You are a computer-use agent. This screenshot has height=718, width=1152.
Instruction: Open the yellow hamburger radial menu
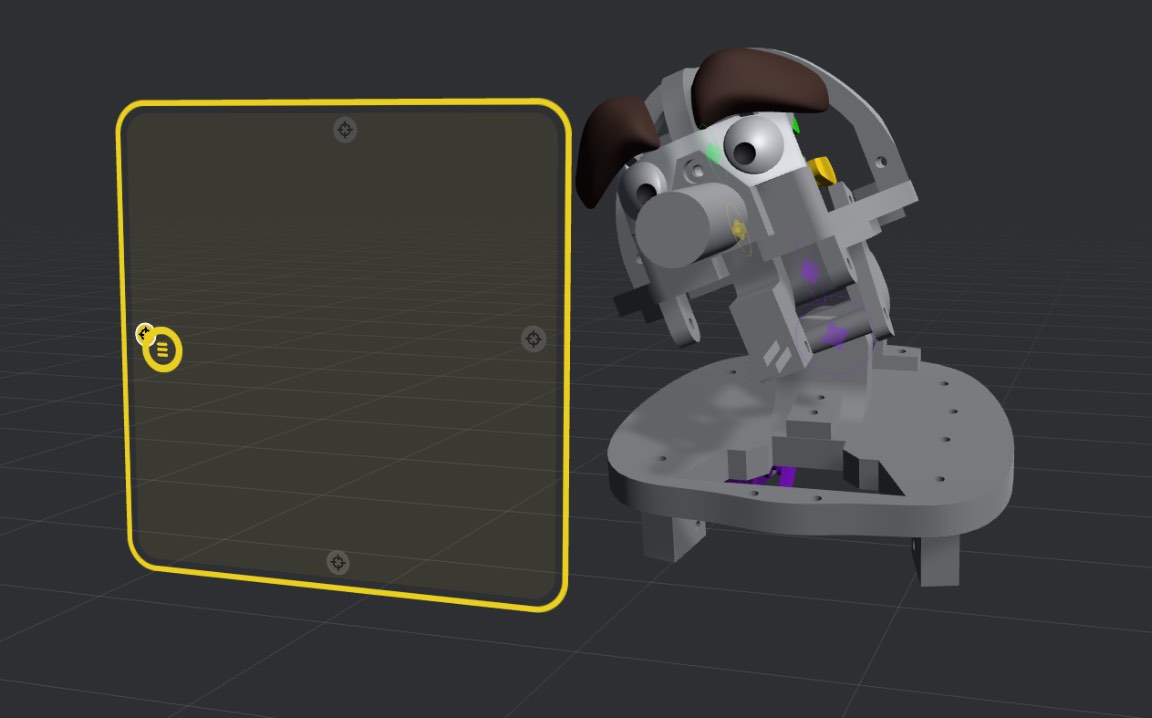(162, 350)
